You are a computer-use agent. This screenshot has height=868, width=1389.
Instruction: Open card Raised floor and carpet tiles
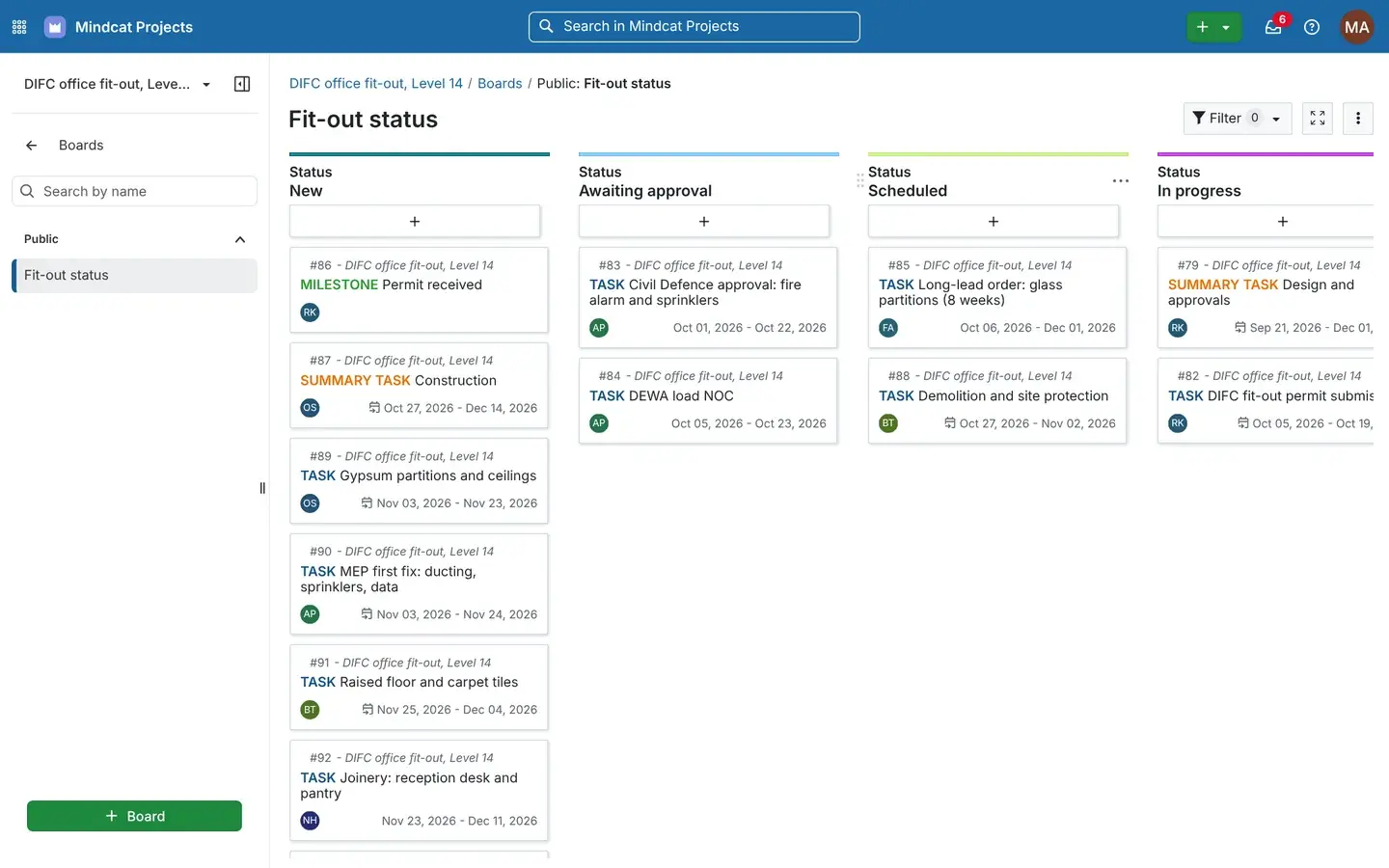(419, 688)
